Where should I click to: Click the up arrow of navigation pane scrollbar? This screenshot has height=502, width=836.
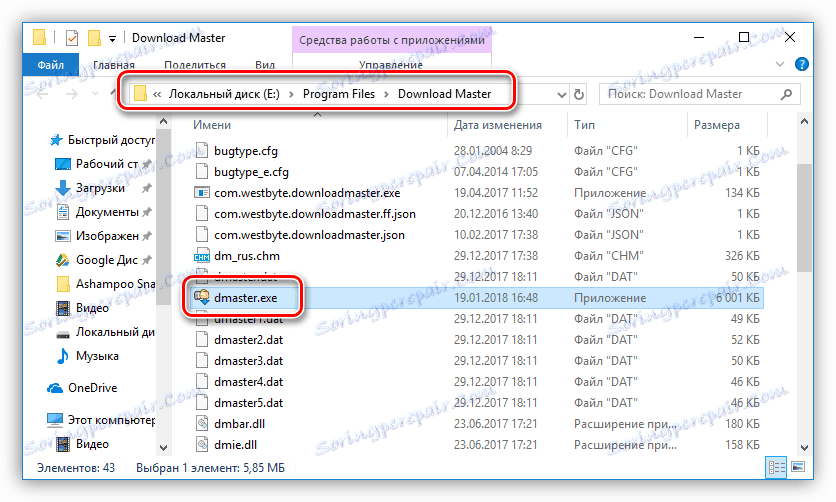[x=163, y=122]
